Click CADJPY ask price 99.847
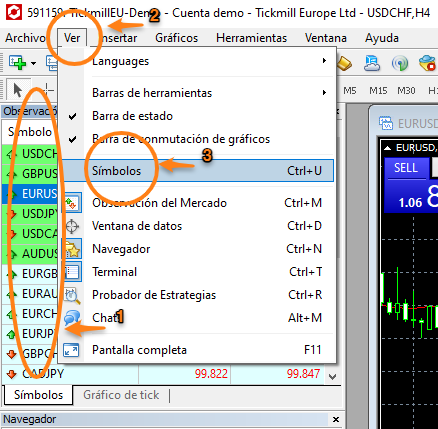The image size is (438, 429). coord(303,374)
